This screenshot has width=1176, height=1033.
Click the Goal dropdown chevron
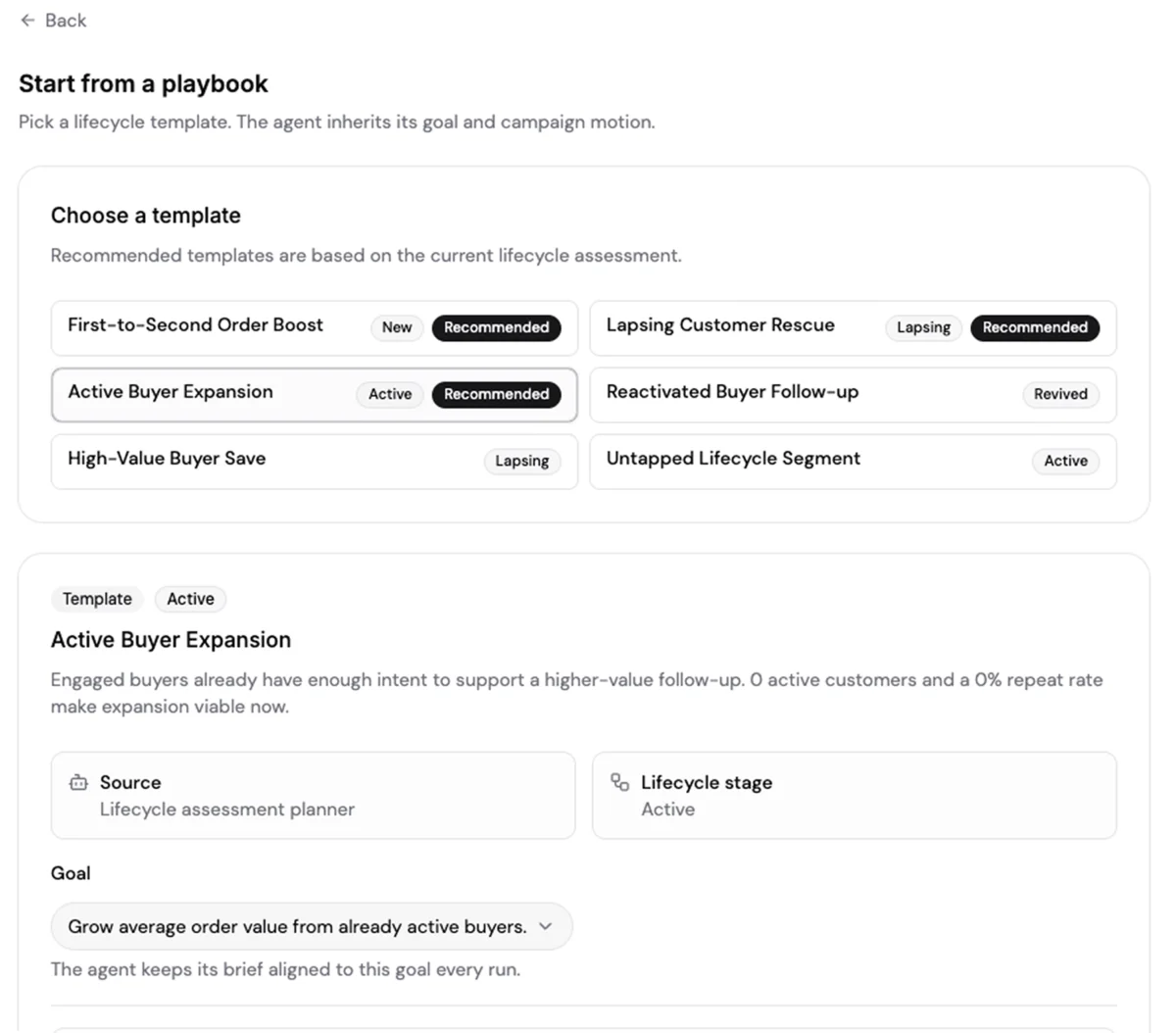point(546,926)
